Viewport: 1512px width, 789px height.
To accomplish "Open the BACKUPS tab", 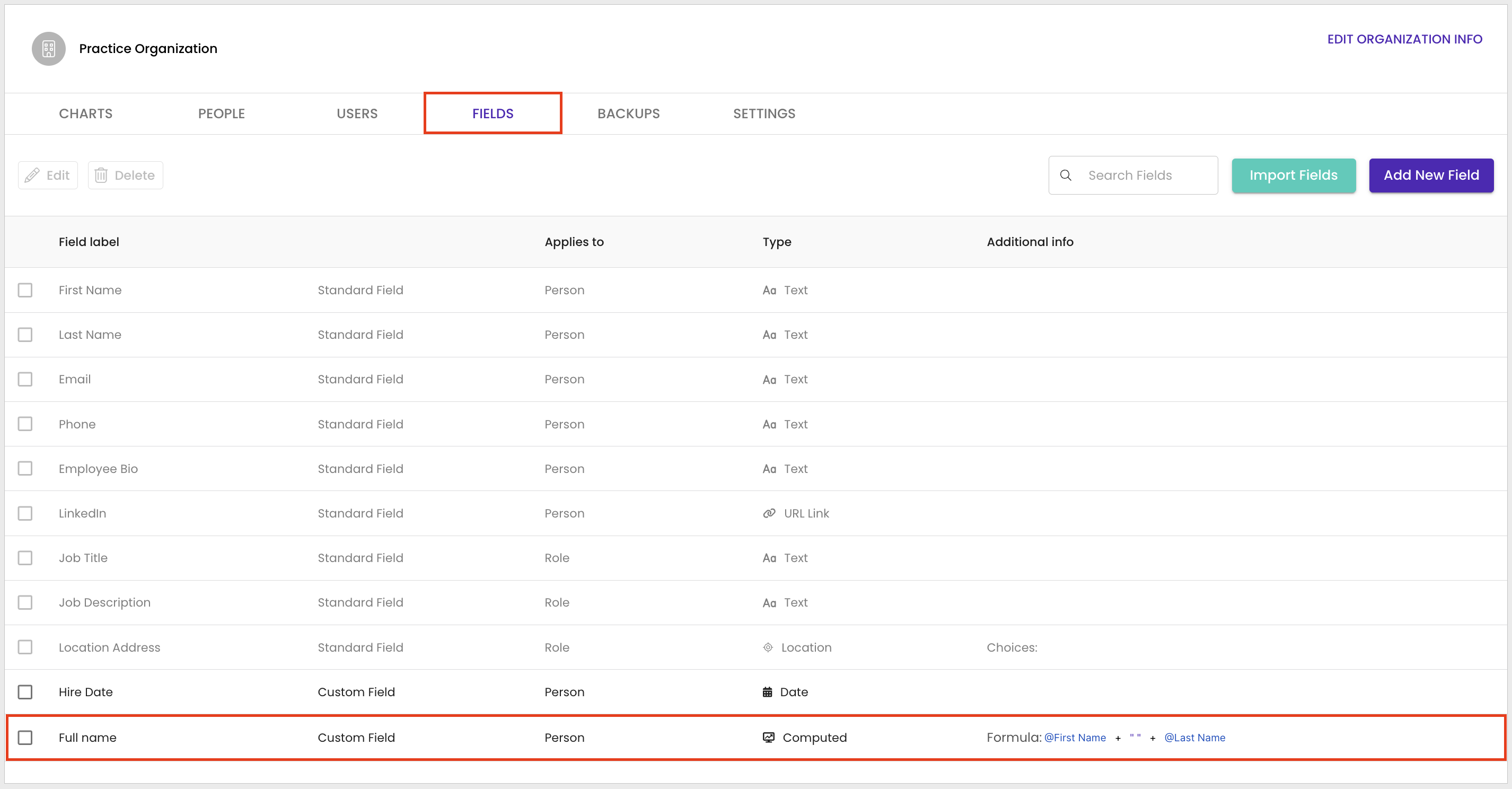I will [x=629, y=113].
